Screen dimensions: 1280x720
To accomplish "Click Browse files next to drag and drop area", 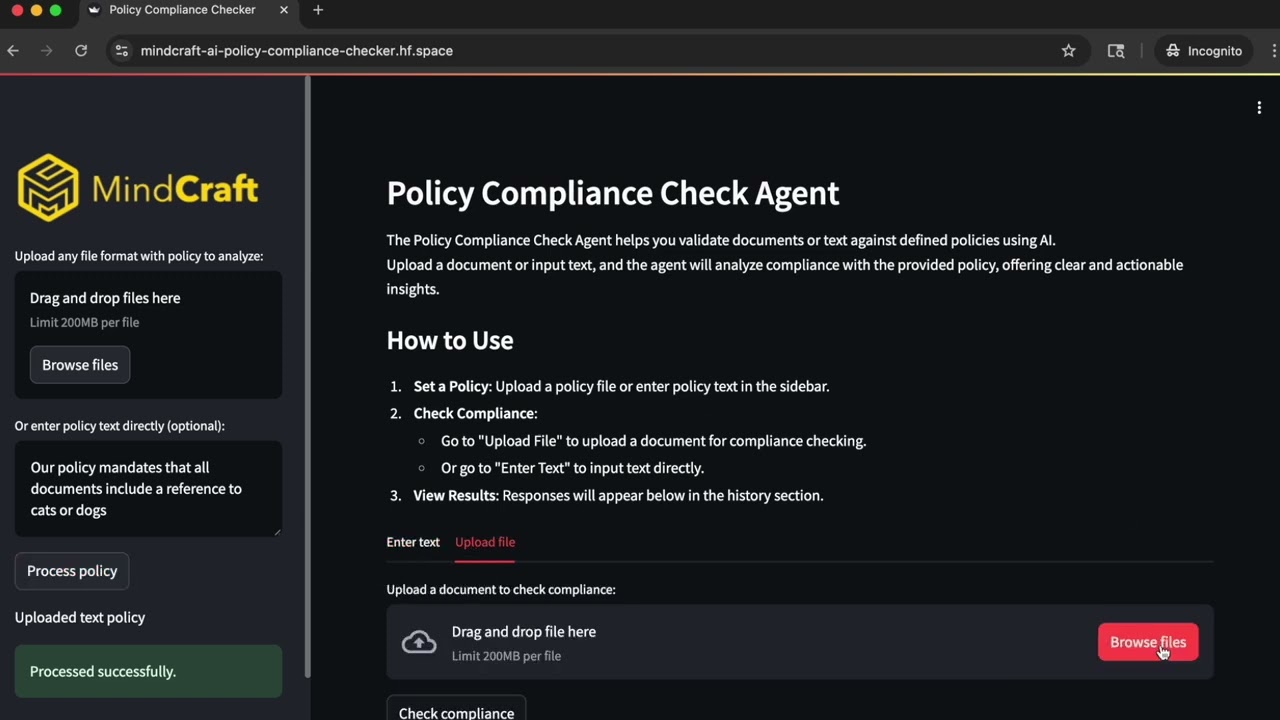I will tap(1147, 641).
